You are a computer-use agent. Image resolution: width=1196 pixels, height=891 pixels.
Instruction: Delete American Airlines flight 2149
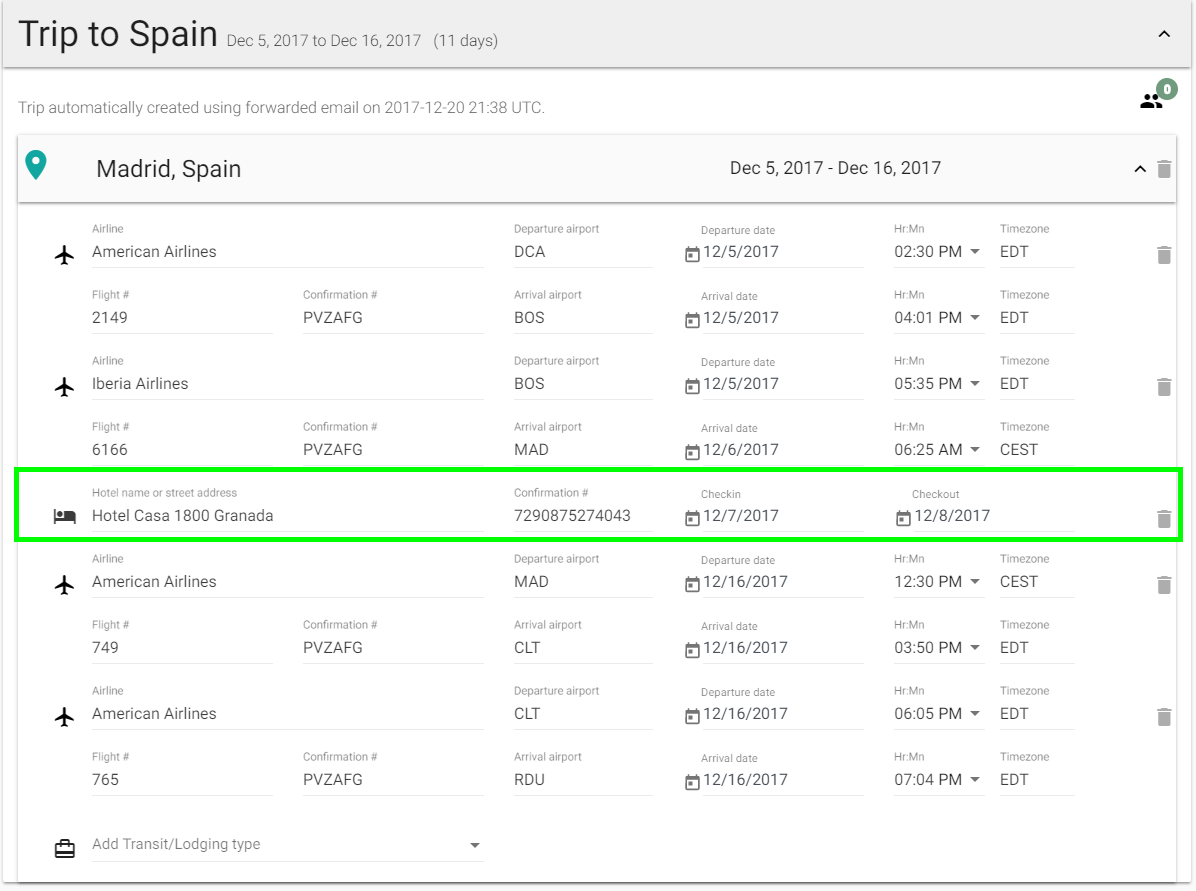pyautogui.click(x=1164, y=255)
